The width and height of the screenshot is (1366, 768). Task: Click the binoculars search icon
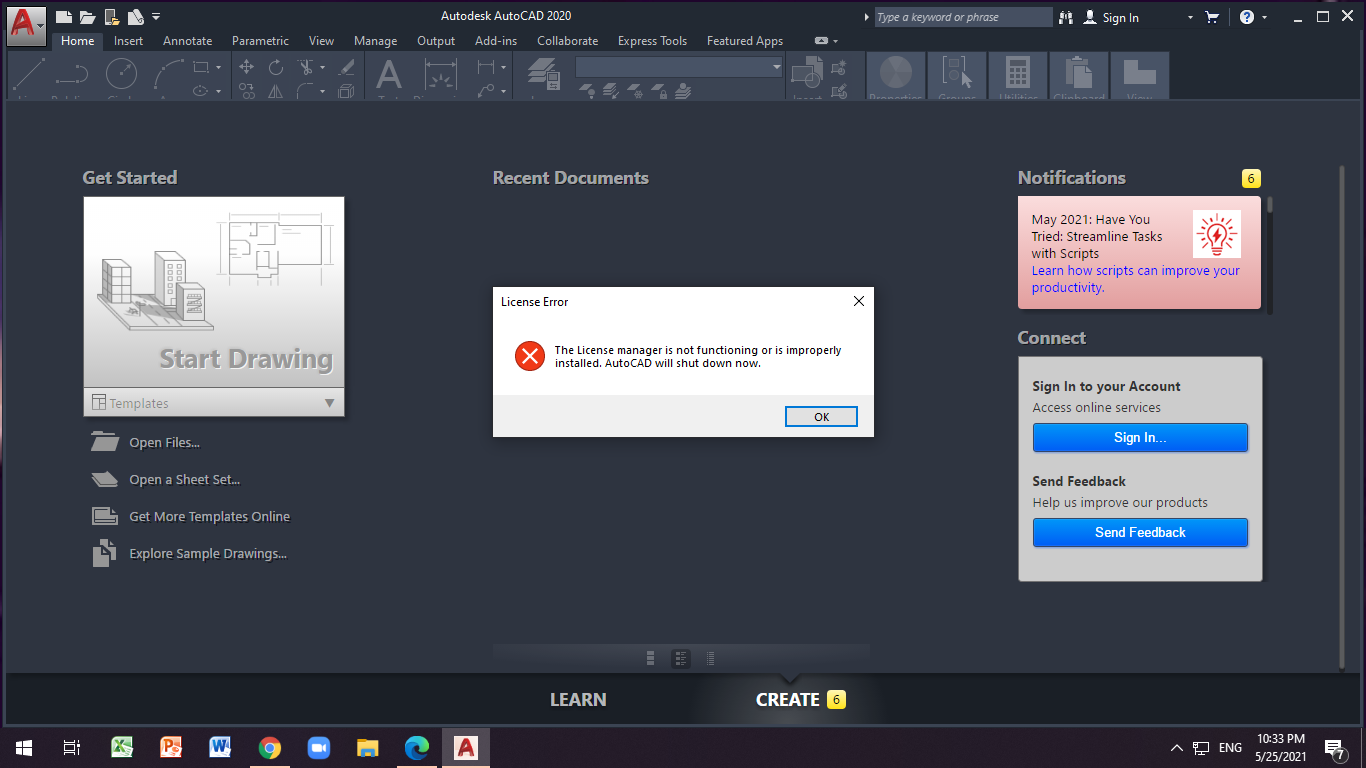tap(1066, 17)
